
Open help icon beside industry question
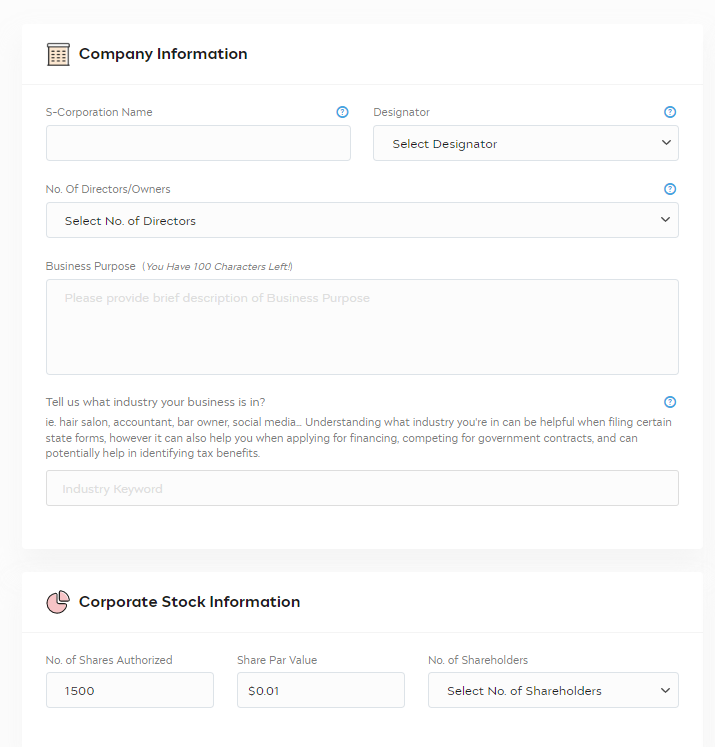pyautogui.click(x=670, y=402)
